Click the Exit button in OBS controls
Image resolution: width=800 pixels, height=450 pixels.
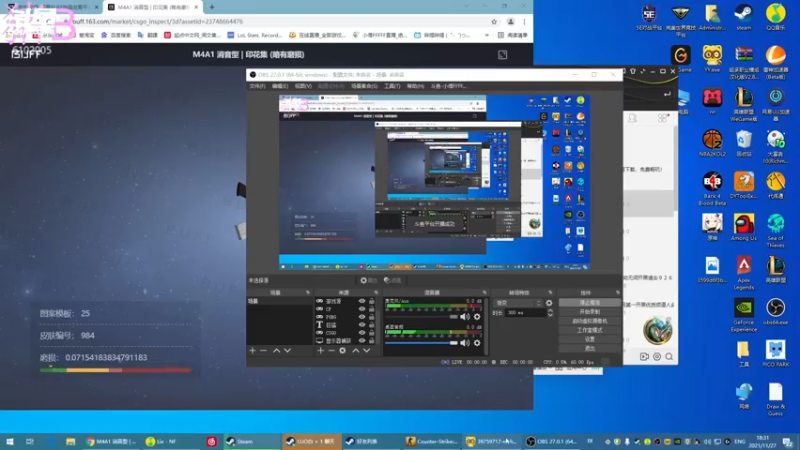point(590,348)
